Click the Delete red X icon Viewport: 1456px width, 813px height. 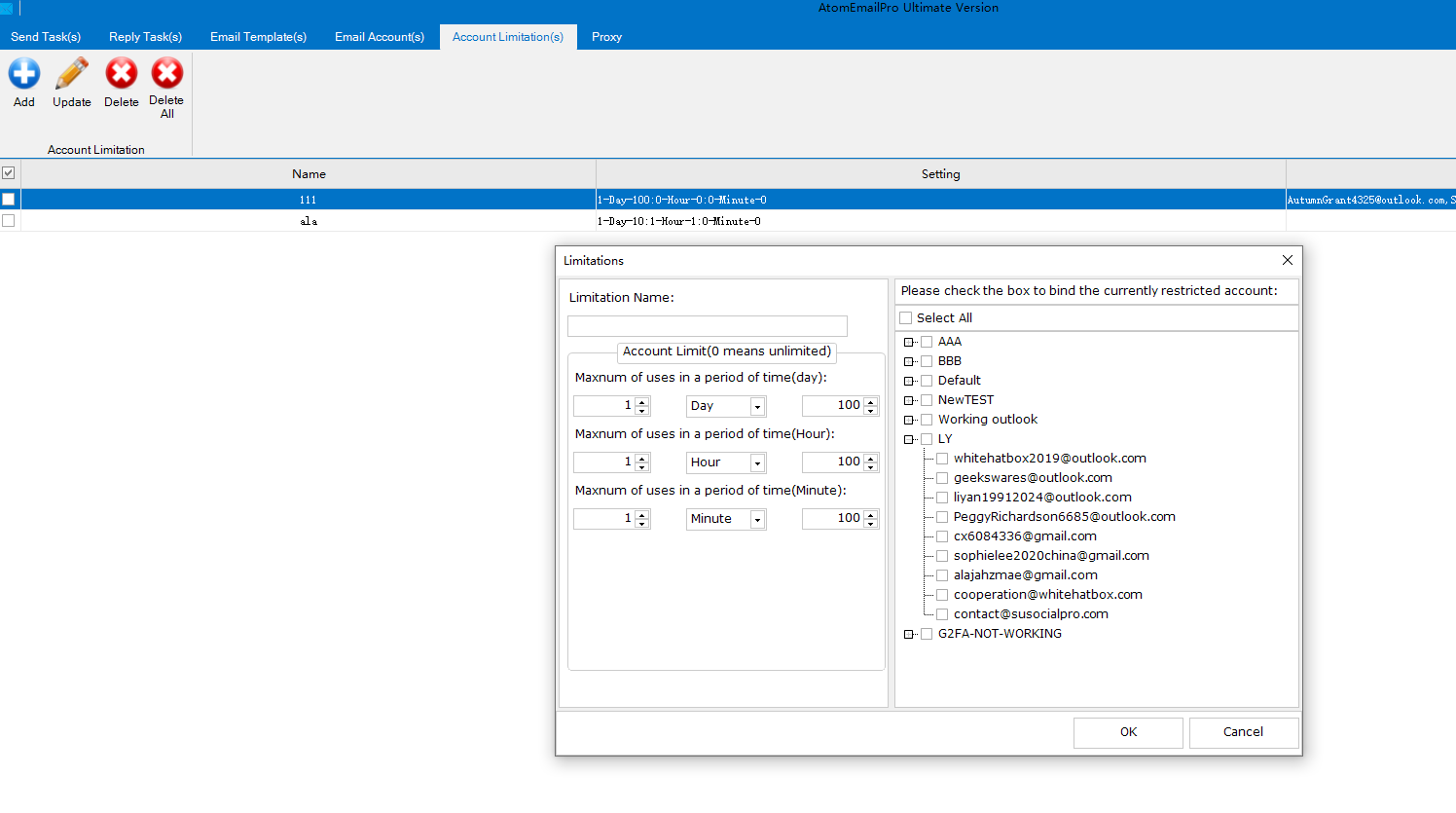[x=122, y=74]
